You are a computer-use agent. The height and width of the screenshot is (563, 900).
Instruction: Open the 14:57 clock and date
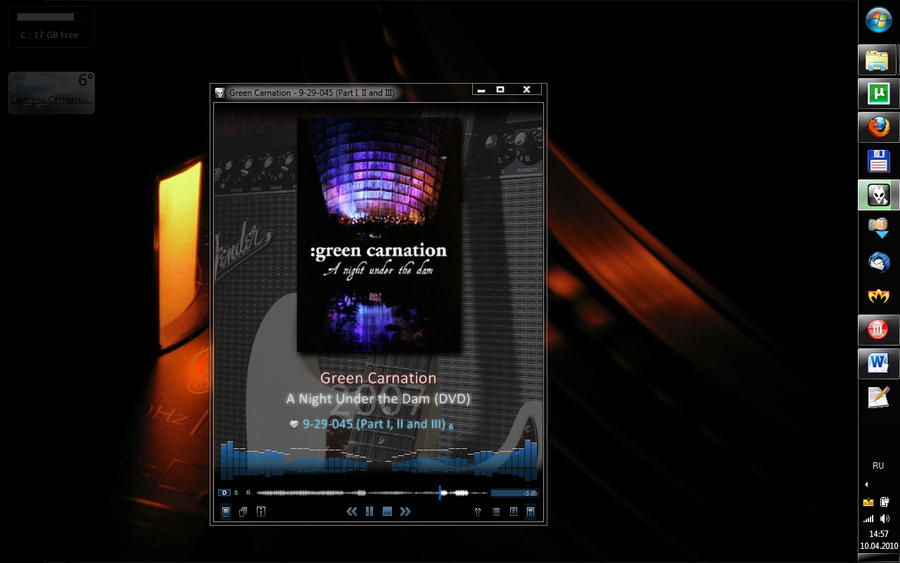(879, 539)
